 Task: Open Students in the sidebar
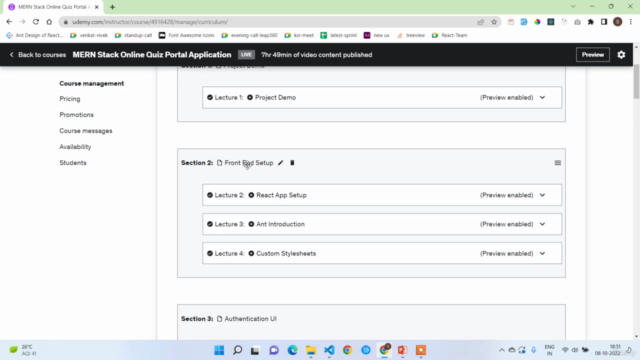[73, 162]
